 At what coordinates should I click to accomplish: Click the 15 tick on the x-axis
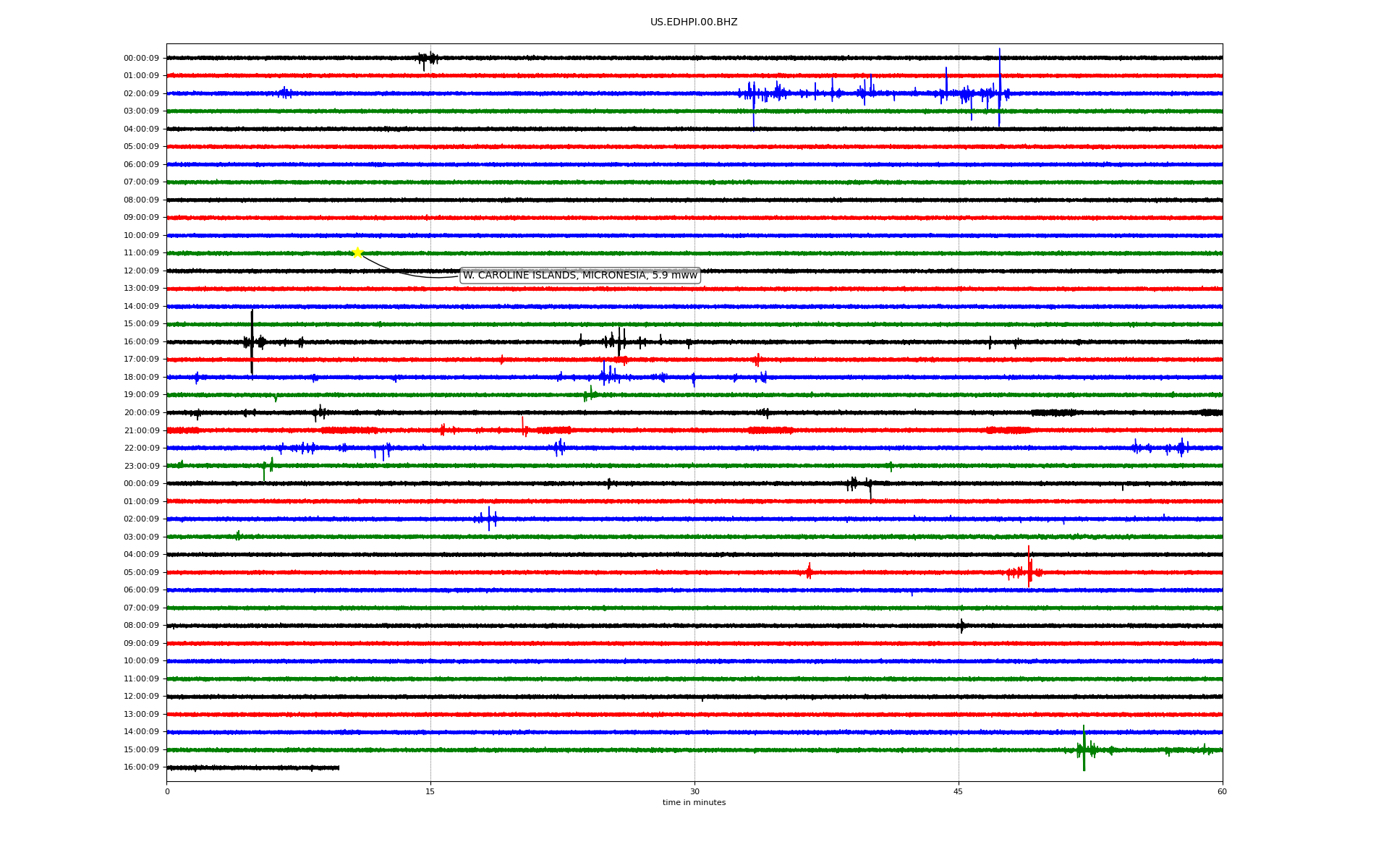[430, 791]
